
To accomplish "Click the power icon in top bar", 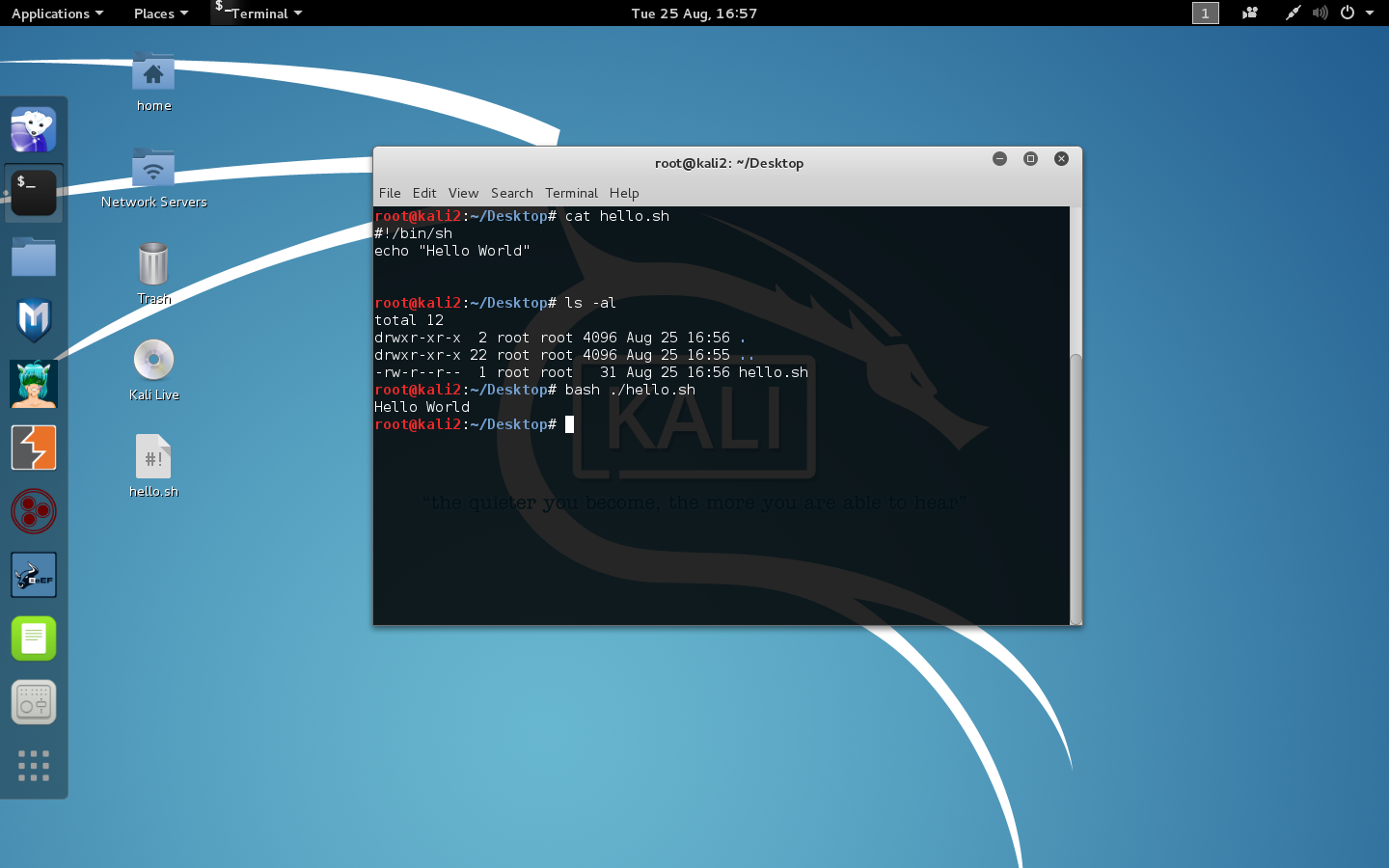I will [1348, 13].
